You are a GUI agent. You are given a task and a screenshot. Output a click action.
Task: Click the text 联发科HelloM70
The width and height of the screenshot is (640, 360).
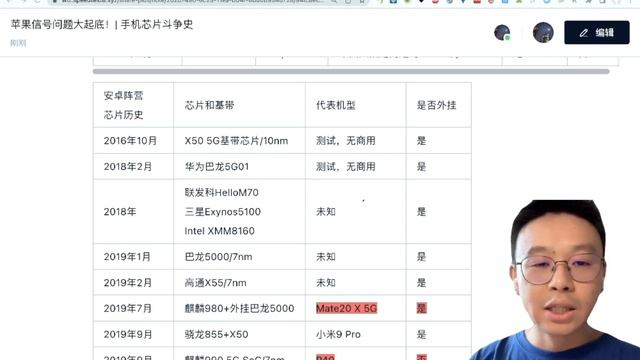tap(222, 192)
